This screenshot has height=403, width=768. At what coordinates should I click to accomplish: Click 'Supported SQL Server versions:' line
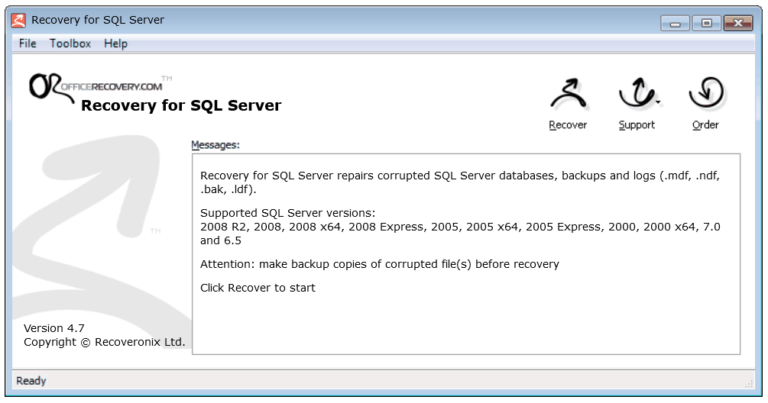pyautogui.click(x=288, y=213)
